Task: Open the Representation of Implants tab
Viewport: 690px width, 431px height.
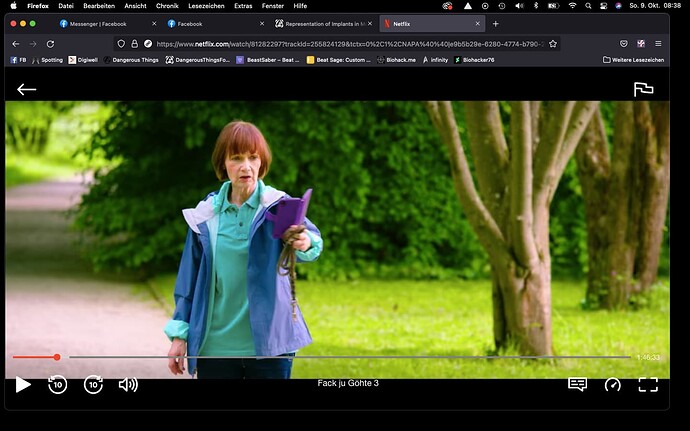Action: coord(325,24)
